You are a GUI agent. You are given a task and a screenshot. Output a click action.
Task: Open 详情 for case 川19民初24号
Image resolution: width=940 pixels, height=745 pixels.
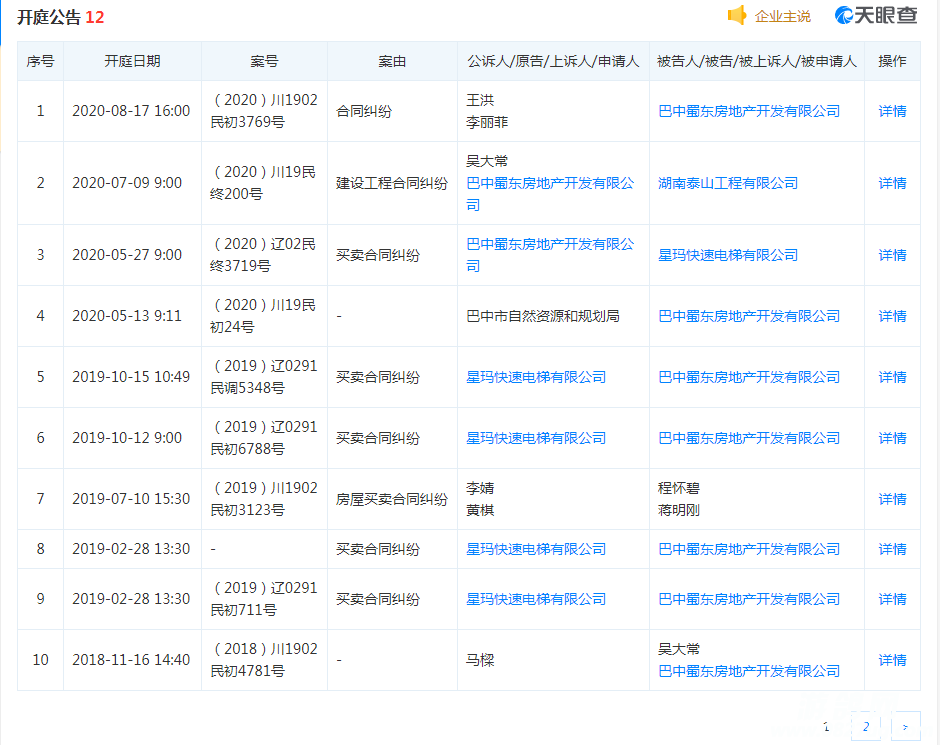tap(892, 316)
